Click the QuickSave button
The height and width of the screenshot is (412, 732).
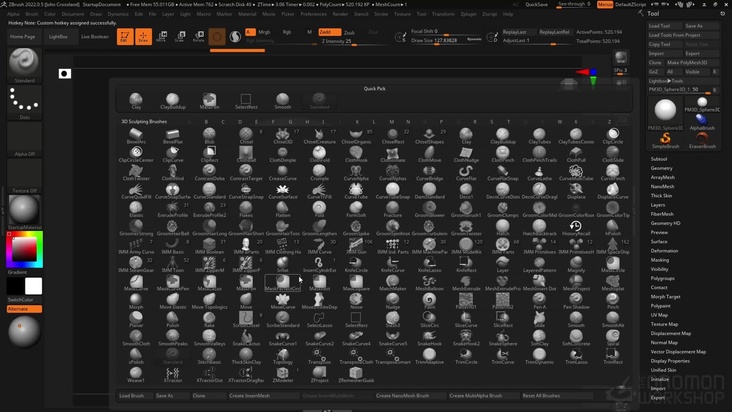pyautogui.click(x=536, y=4)
